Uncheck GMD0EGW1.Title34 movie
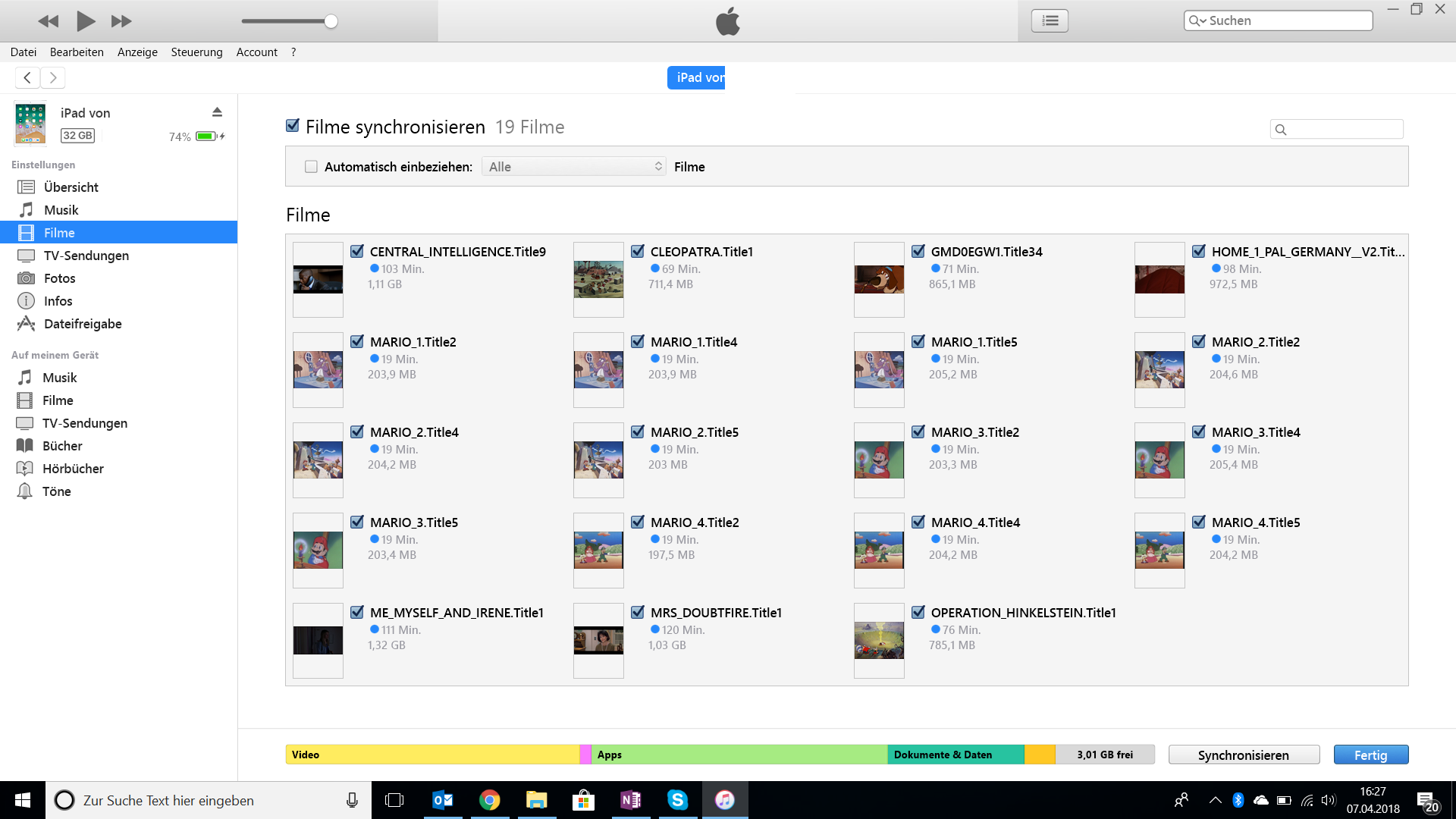 tap(918, 251)
